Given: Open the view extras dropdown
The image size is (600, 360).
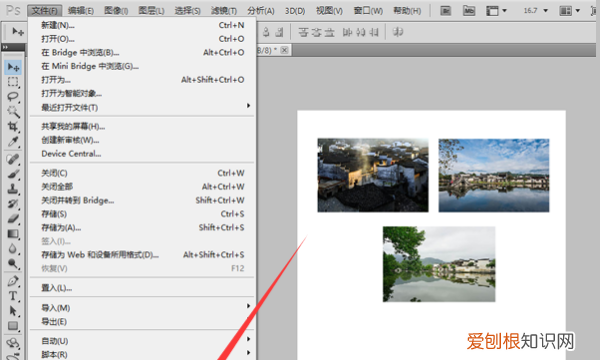Looking at the screenshot, I should coord(497,11).
